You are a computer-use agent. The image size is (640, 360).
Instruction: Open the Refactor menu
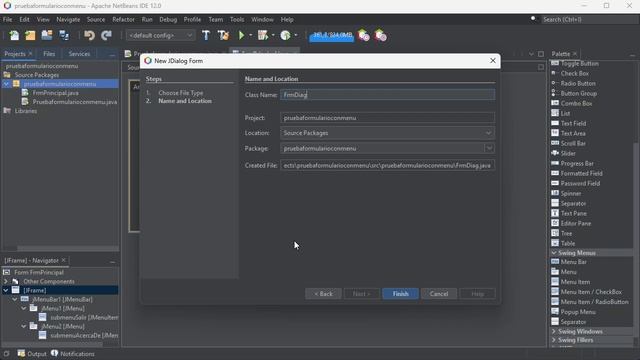tap(123, 20)
